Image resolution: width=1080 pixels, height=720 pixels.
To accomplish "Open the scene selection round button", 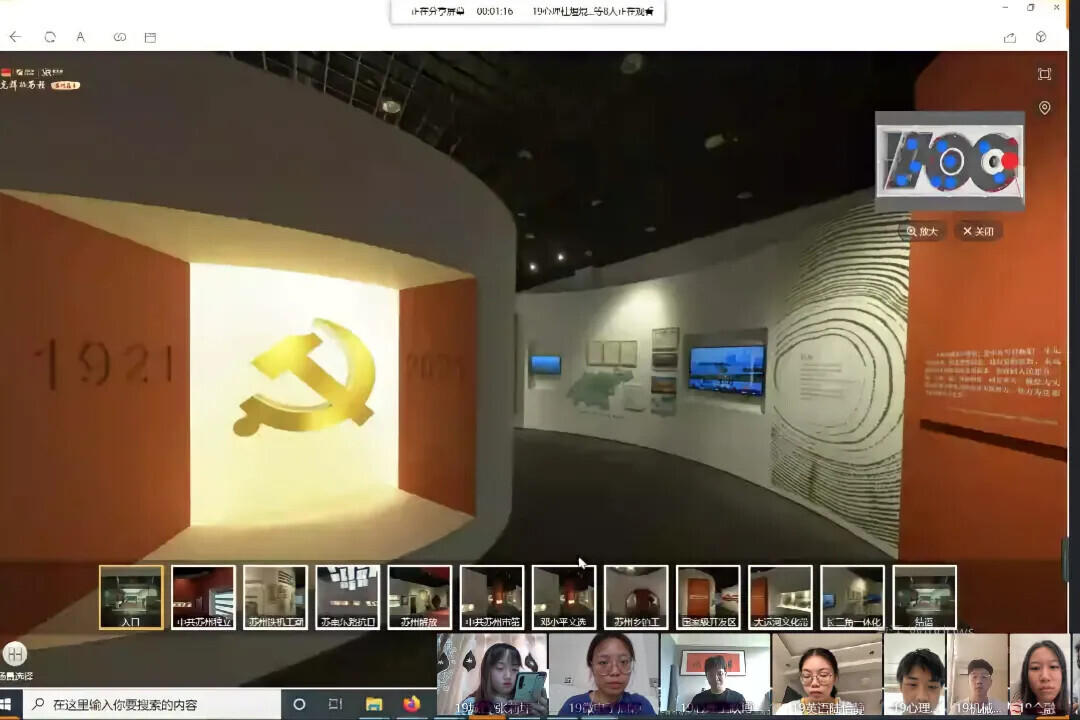I will pos(14,654).
